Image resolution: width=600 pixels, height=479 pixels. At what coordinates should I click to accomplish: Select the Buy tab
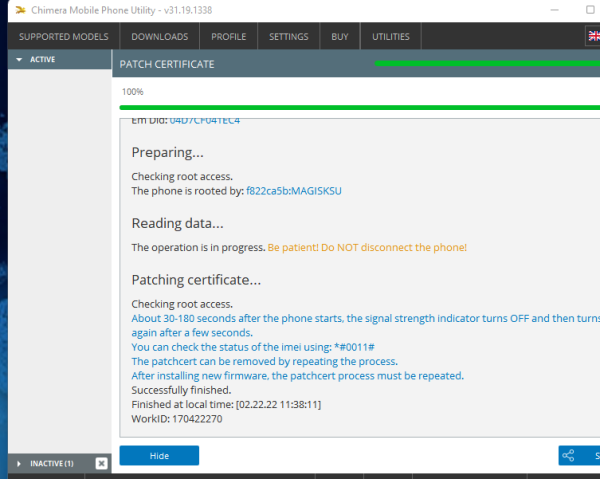pyautogui.click(x=340, y=36)
